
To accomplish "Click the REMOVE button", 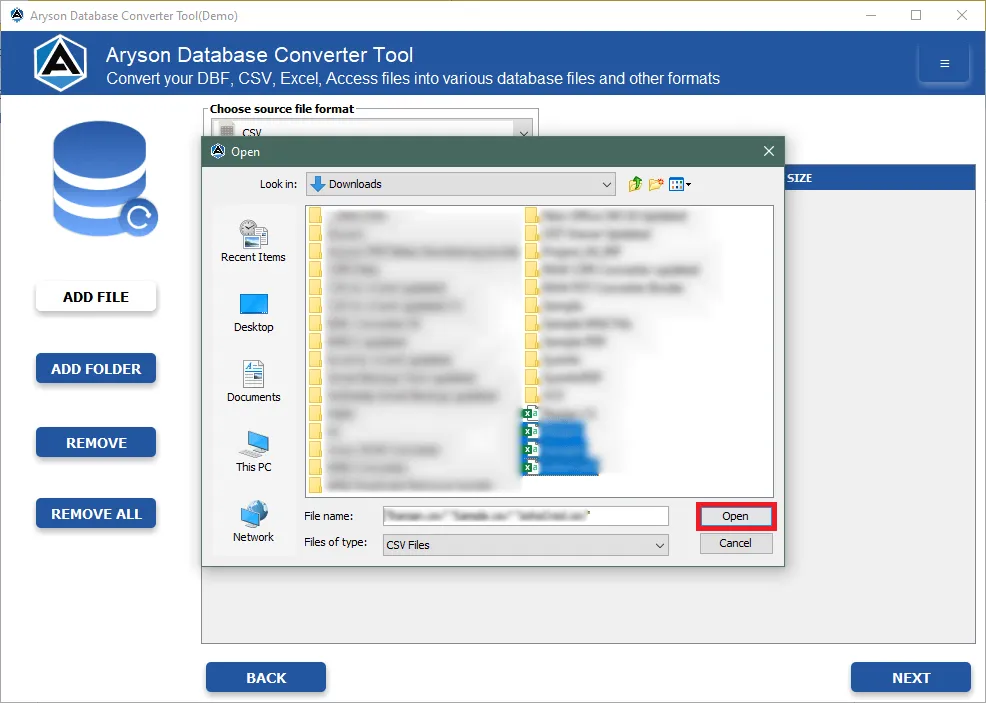I will coord(96,443).
